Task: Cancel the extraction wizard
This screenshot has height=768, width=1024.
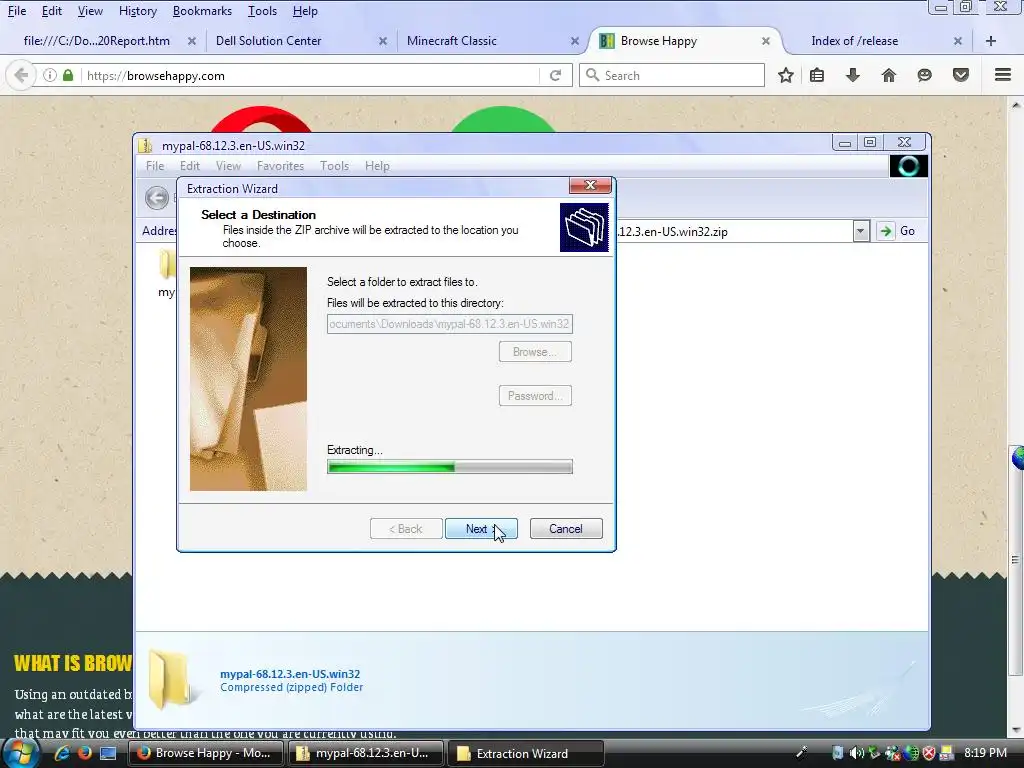Action: pyautogui.click(x=566, y=528)
